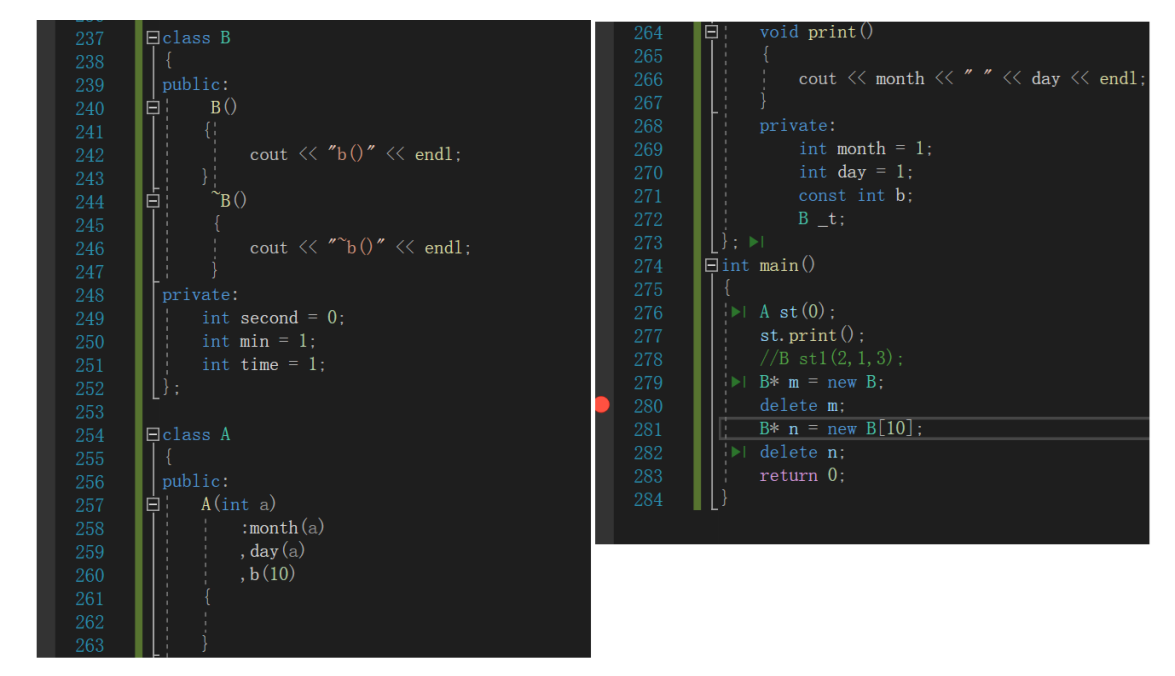Click the green marker after "};" on line 273
This screenshot has width=1175, height=676.
[758, 241]
